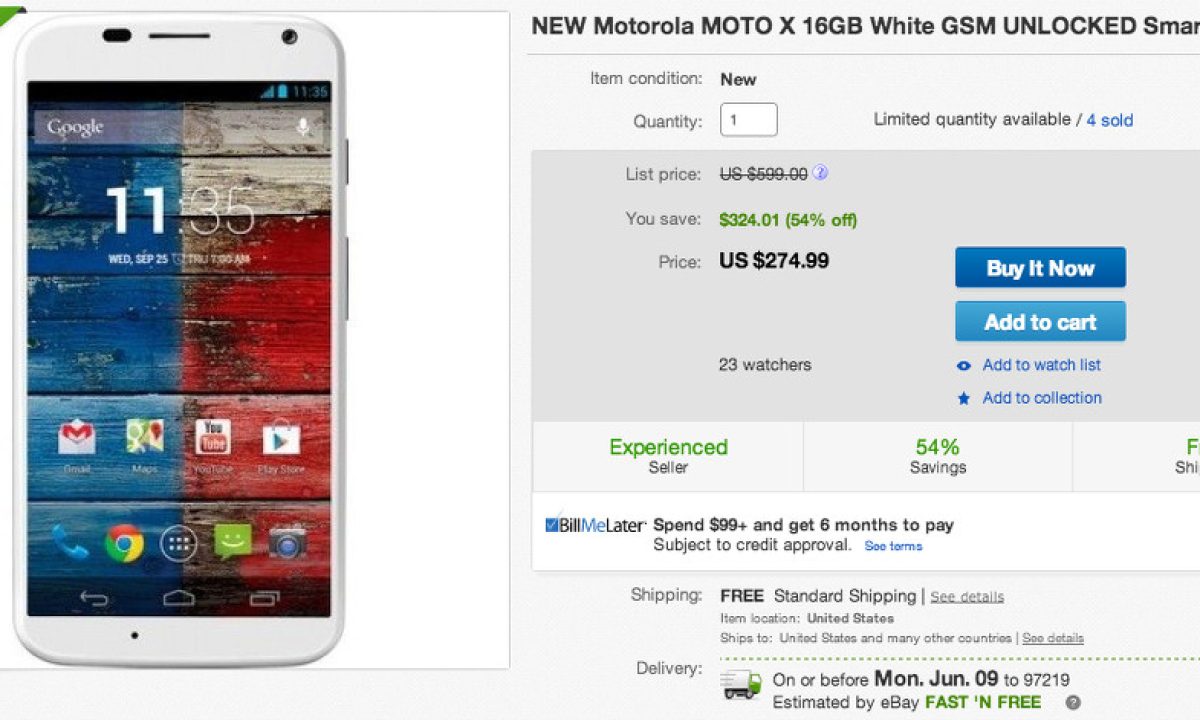Click the Add to collection link

click(1042, 397)
